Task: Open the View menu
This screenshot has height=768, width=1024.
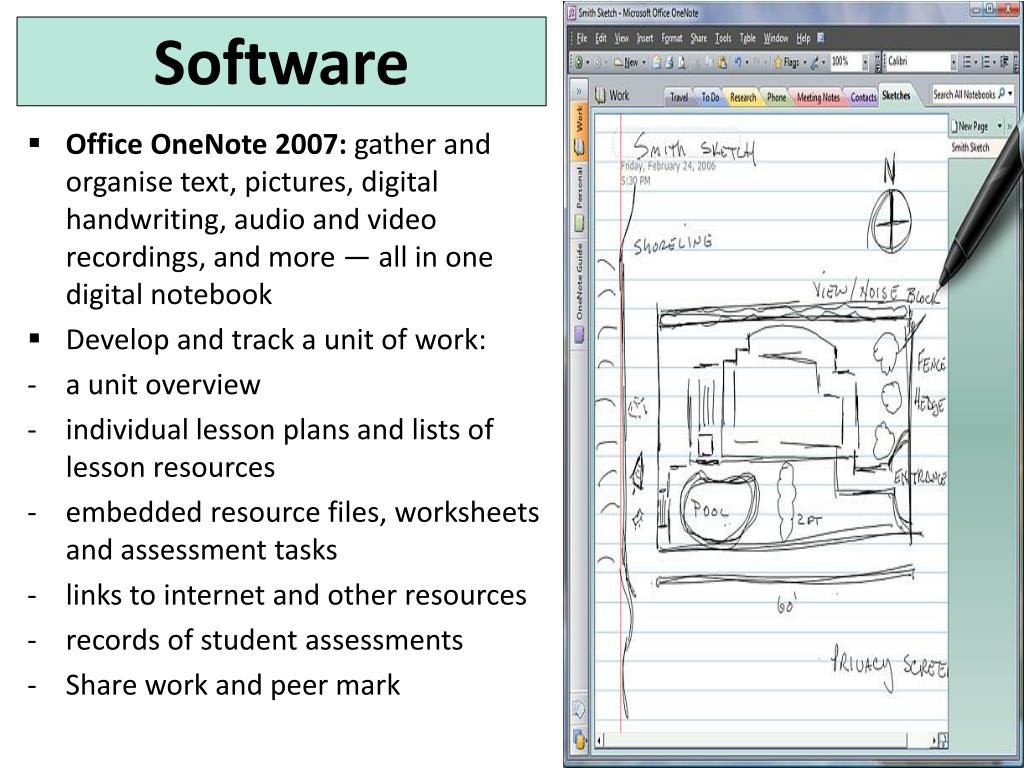Action: point(621,39)
